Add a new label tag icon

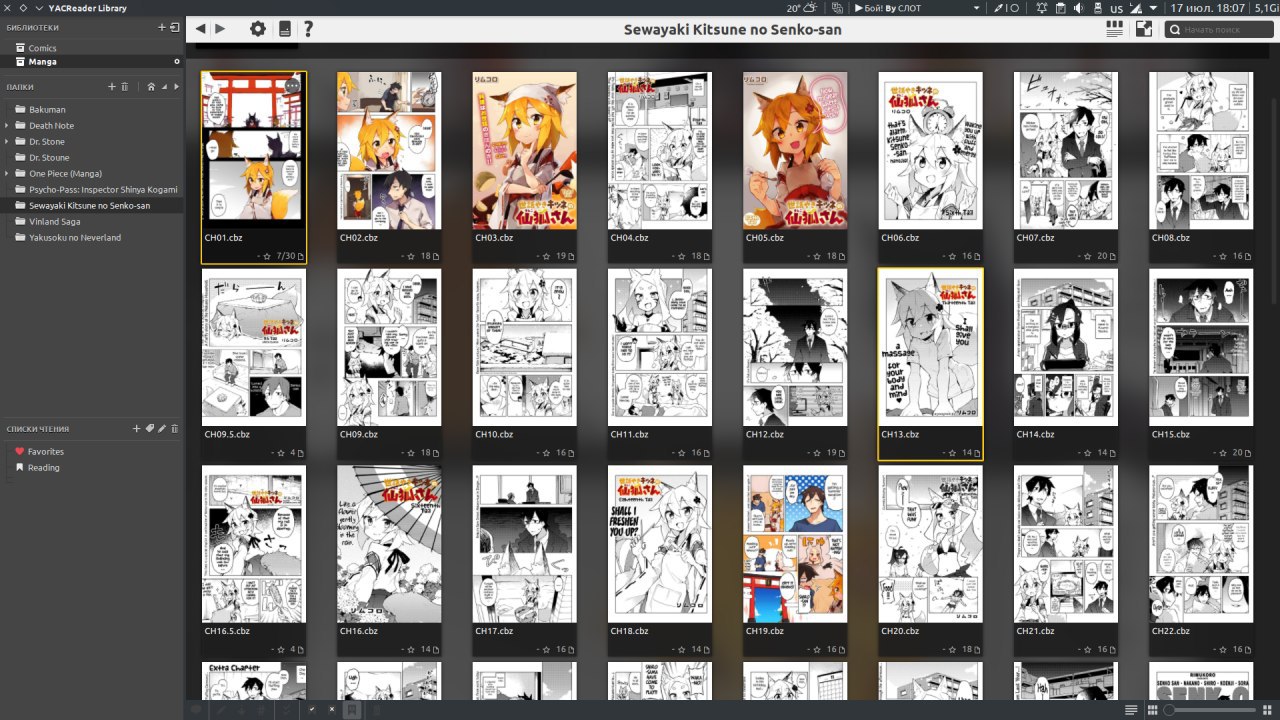pyautogui.click(x=150, y=429)
